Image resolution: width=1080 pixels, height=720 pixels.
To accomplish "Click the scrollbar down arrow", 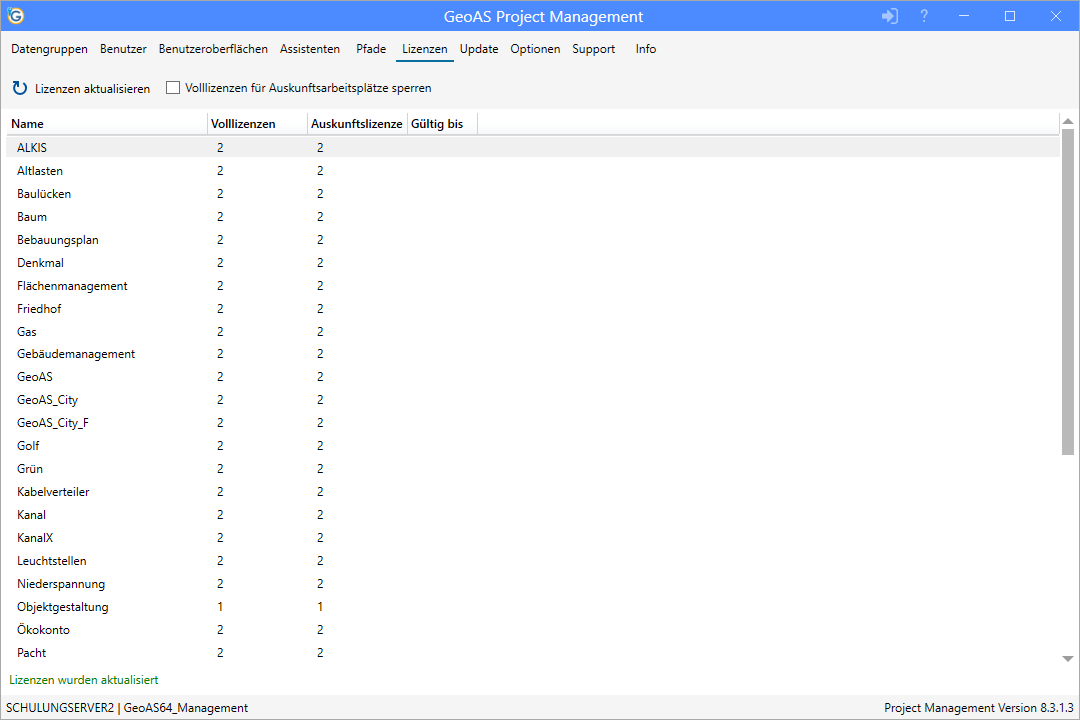I will point(1068,659).
